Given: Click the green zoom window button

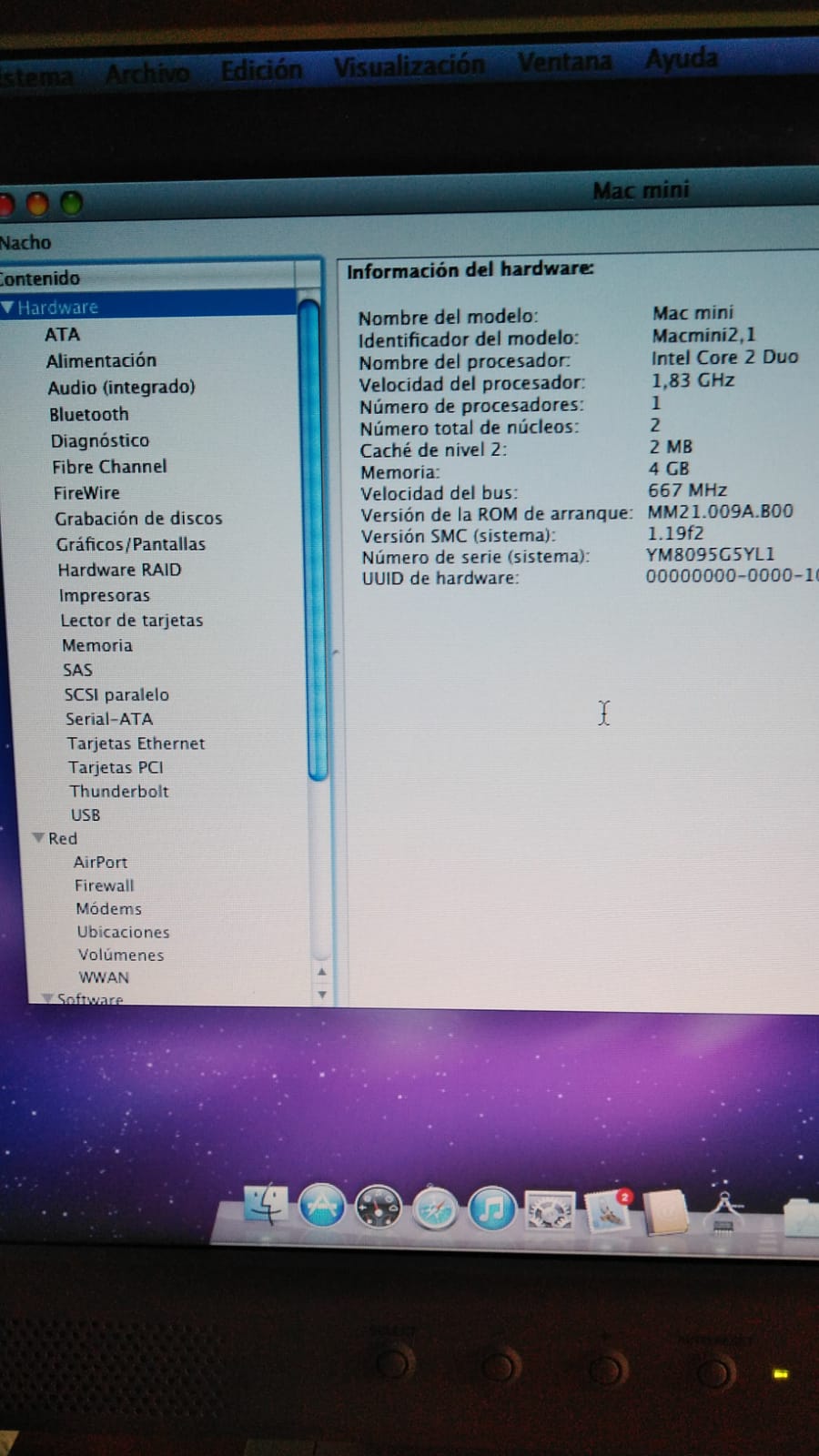Looking at the screenshot, I should [71, 203].
